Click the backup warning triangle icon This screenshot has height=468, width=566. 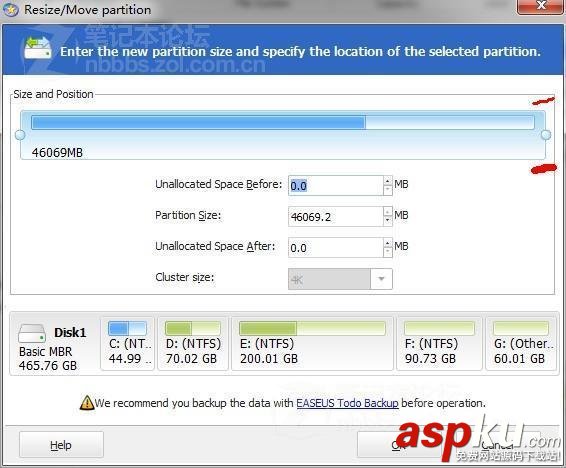[x=87, y=402]
